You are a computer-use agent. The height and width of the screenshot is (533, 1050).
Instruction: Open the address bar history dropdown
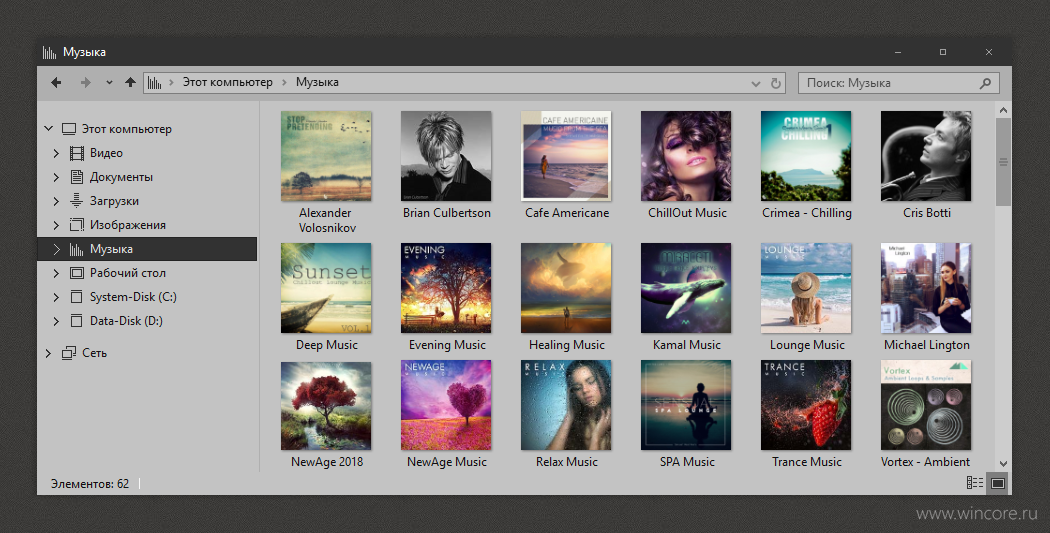pyautogui.click(x=756, y=84)
